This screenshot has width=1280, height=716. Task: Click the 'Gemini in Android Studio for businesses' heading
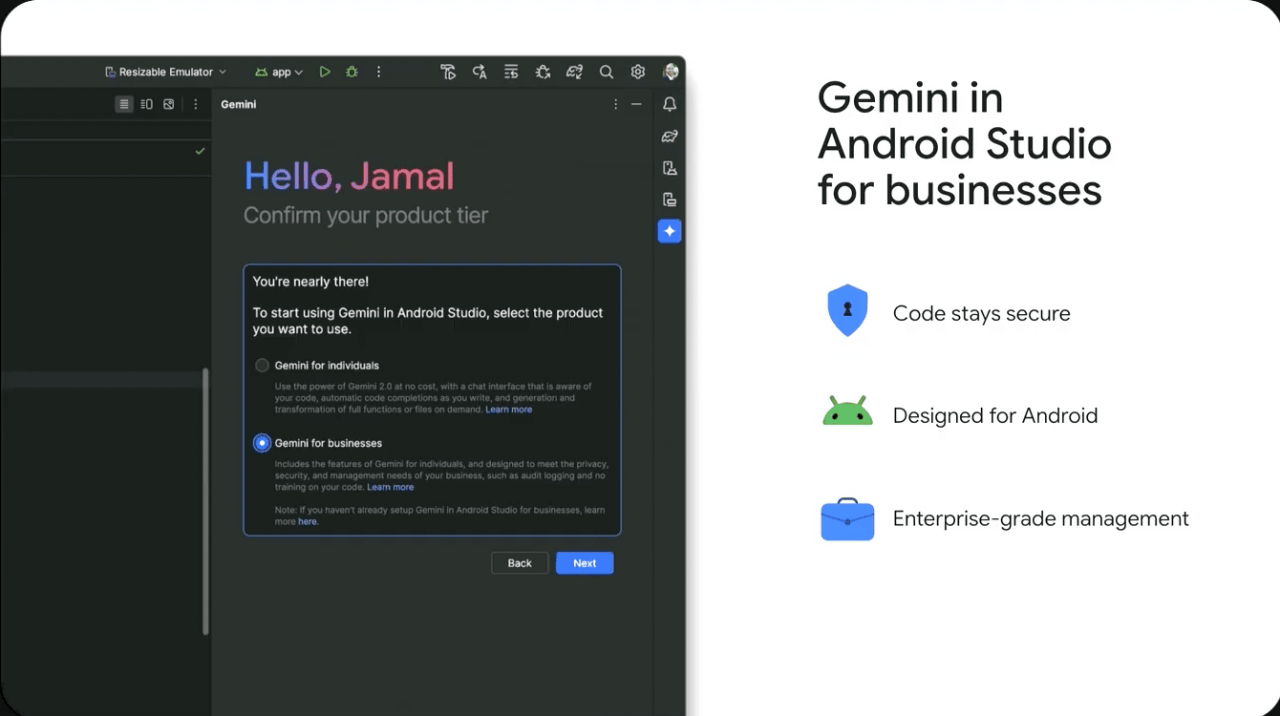965,144
